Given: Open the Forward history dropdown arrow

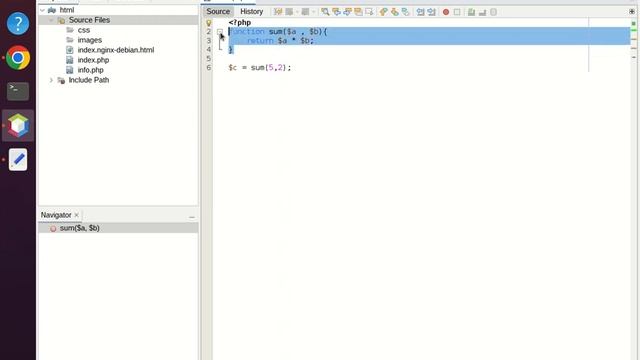Looking at the screenshot, I should tap(313, 12).
